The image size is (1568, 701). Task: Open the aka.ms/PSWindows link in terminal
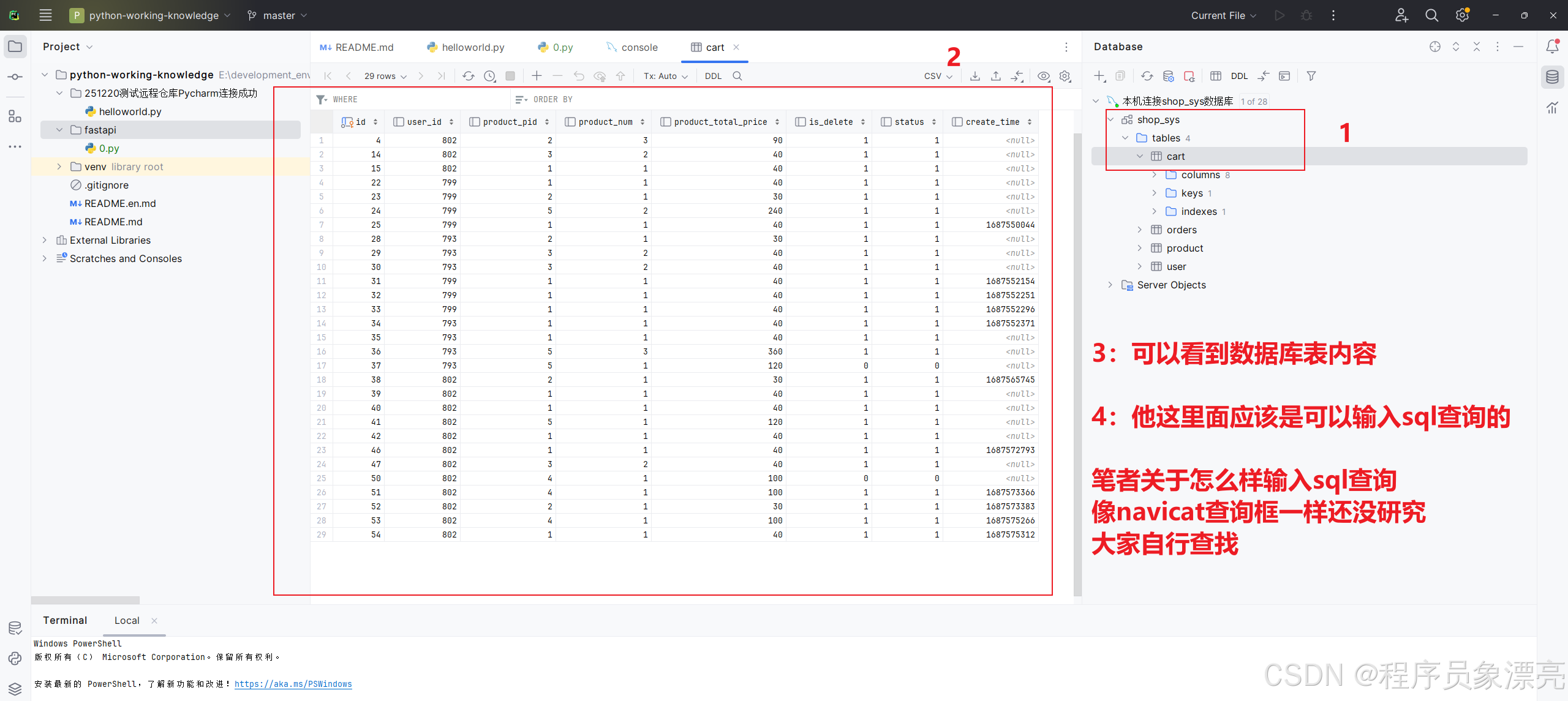[293, 684]
